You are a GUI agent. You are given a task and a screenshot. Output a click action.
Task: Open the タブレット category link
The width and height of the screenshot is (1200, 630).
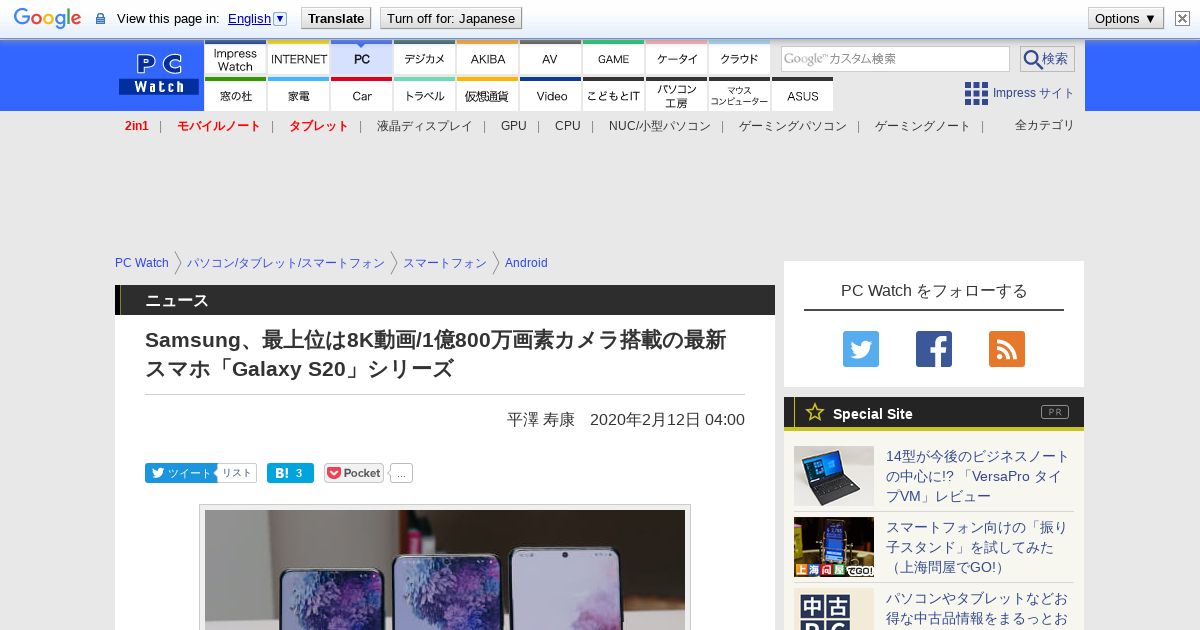click(319, 126)
